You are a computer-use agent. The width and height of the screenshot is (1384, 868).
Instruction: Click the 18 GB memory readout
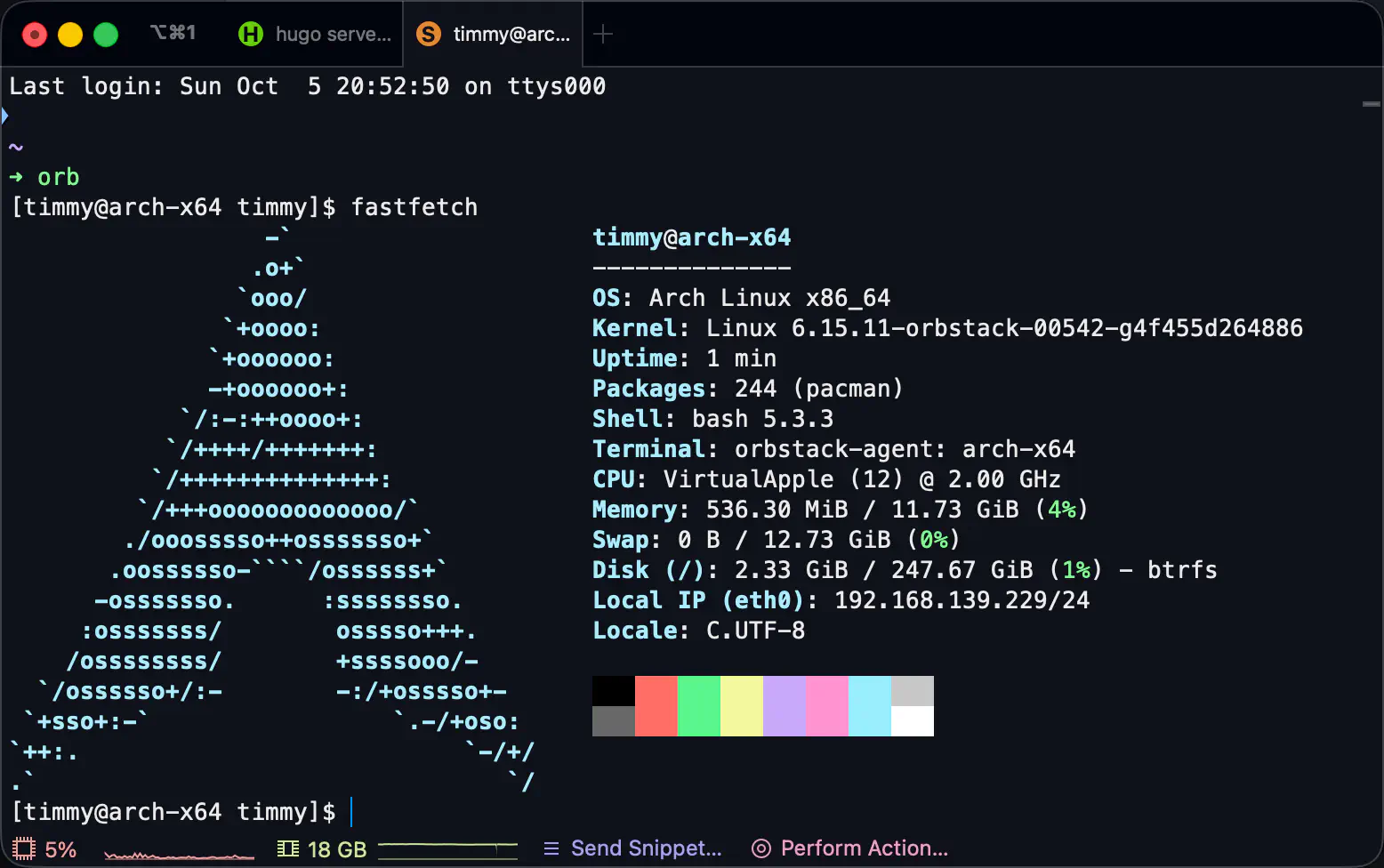[337, 849]
